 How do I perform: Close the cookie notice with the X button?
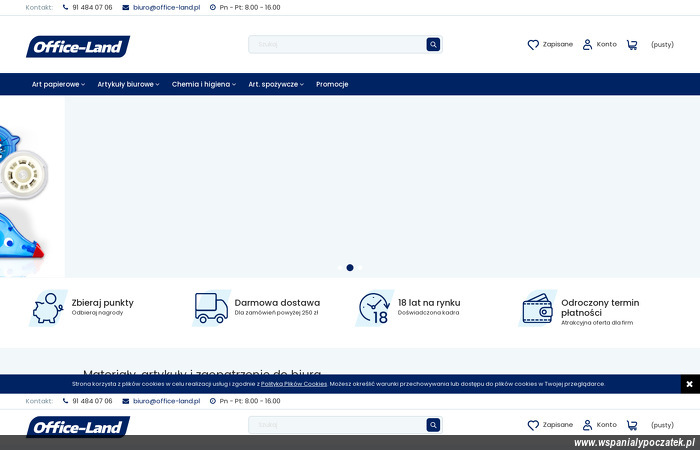pos(690,384)
